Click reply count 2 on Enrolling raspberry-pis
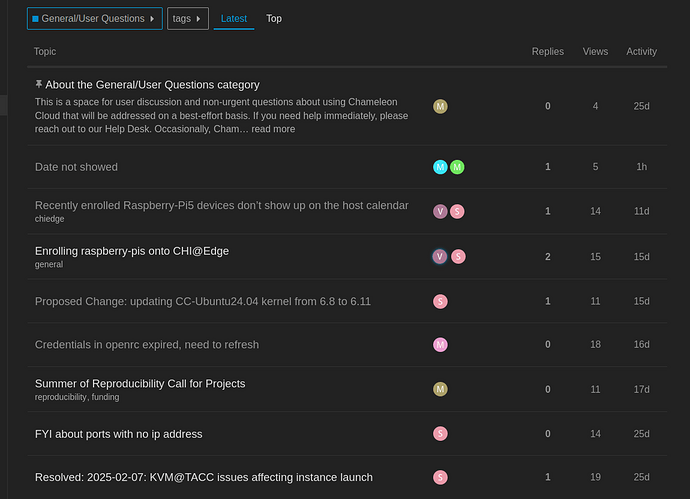Screen dimensions: 690x499 pos(547,257)
